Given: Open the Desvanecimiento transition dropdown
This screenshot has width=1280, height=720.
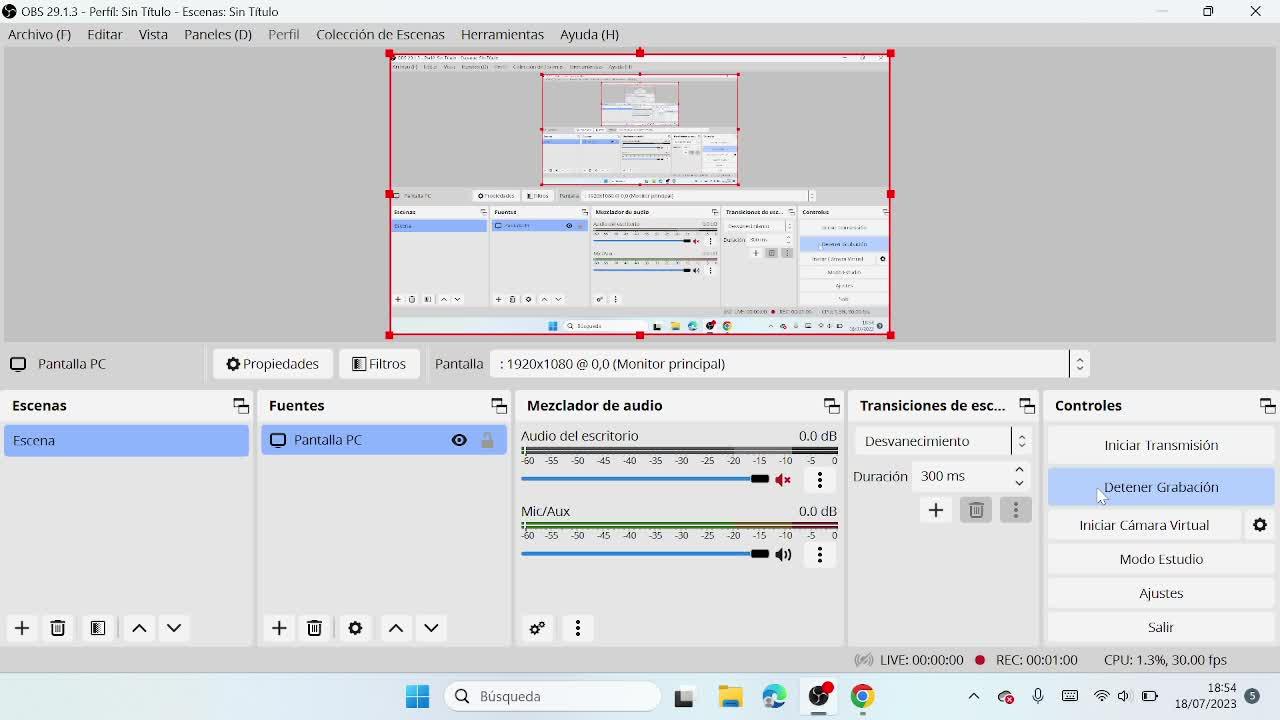Looking at the screenshot, I should point(941,441).
